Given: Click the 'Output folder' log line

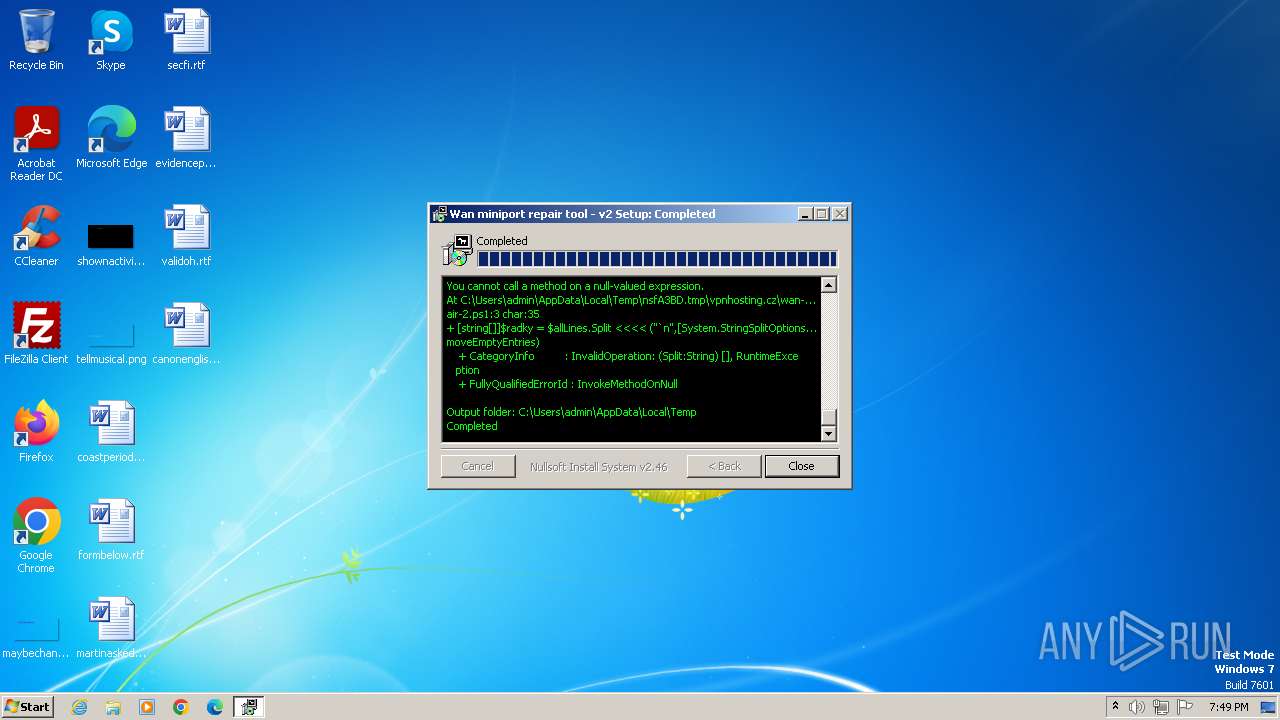Looking at the screenshot, I should pos(571,412).
